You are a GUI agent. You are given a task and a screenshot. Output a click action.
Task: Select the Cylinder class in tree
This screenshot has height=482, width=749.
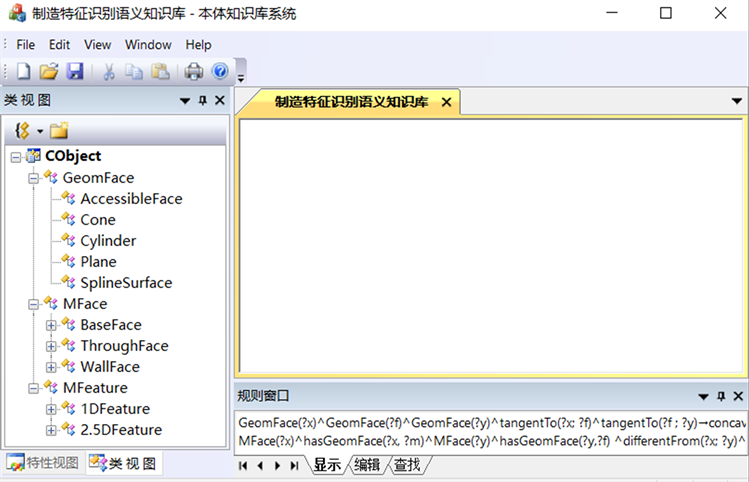[x=108, y=241]
